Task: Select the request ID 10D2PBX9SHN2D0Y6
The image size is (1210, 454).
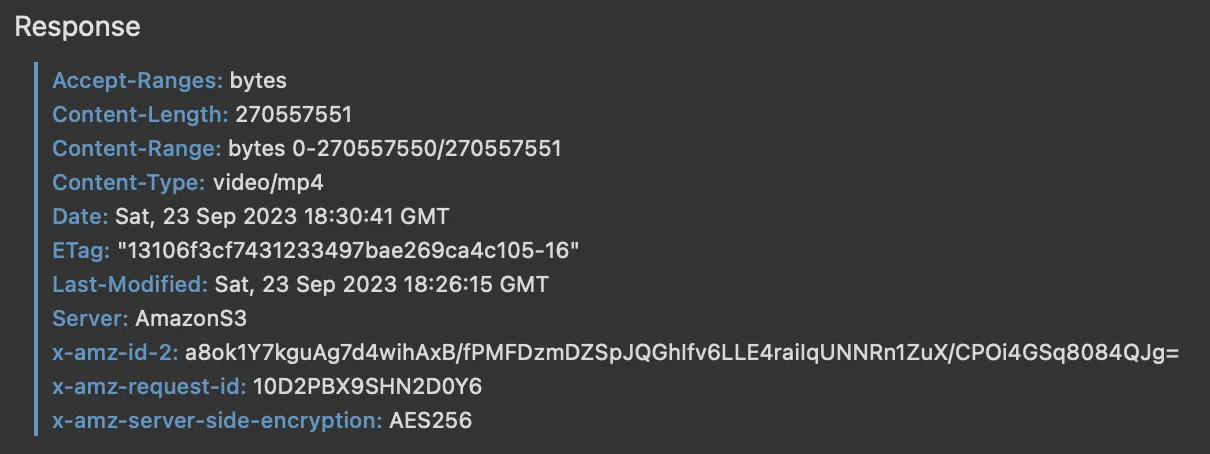Action: click(x=368, y=386)
